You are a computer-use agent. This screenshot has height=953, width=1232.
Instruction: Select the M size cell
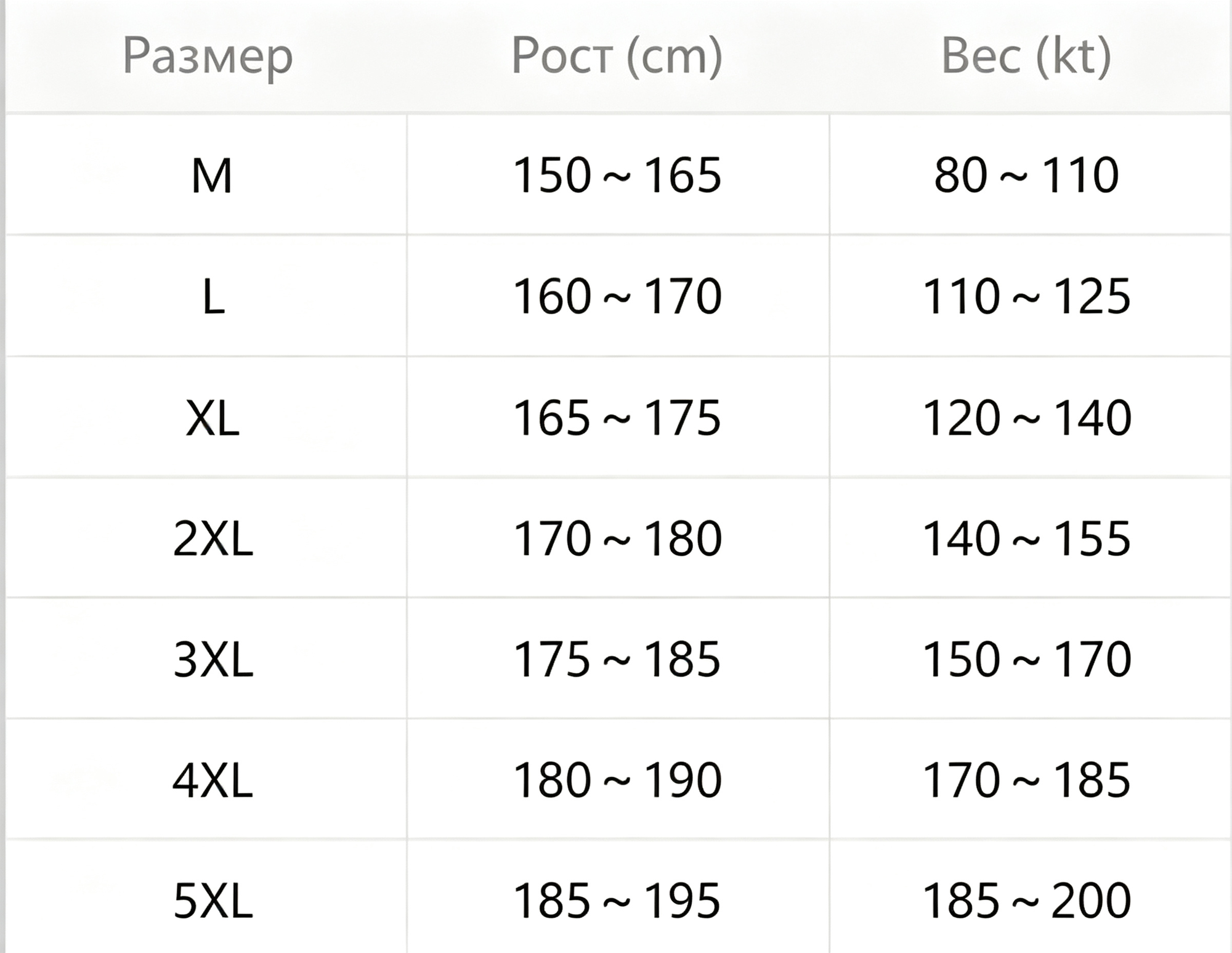tap(206, 174)
